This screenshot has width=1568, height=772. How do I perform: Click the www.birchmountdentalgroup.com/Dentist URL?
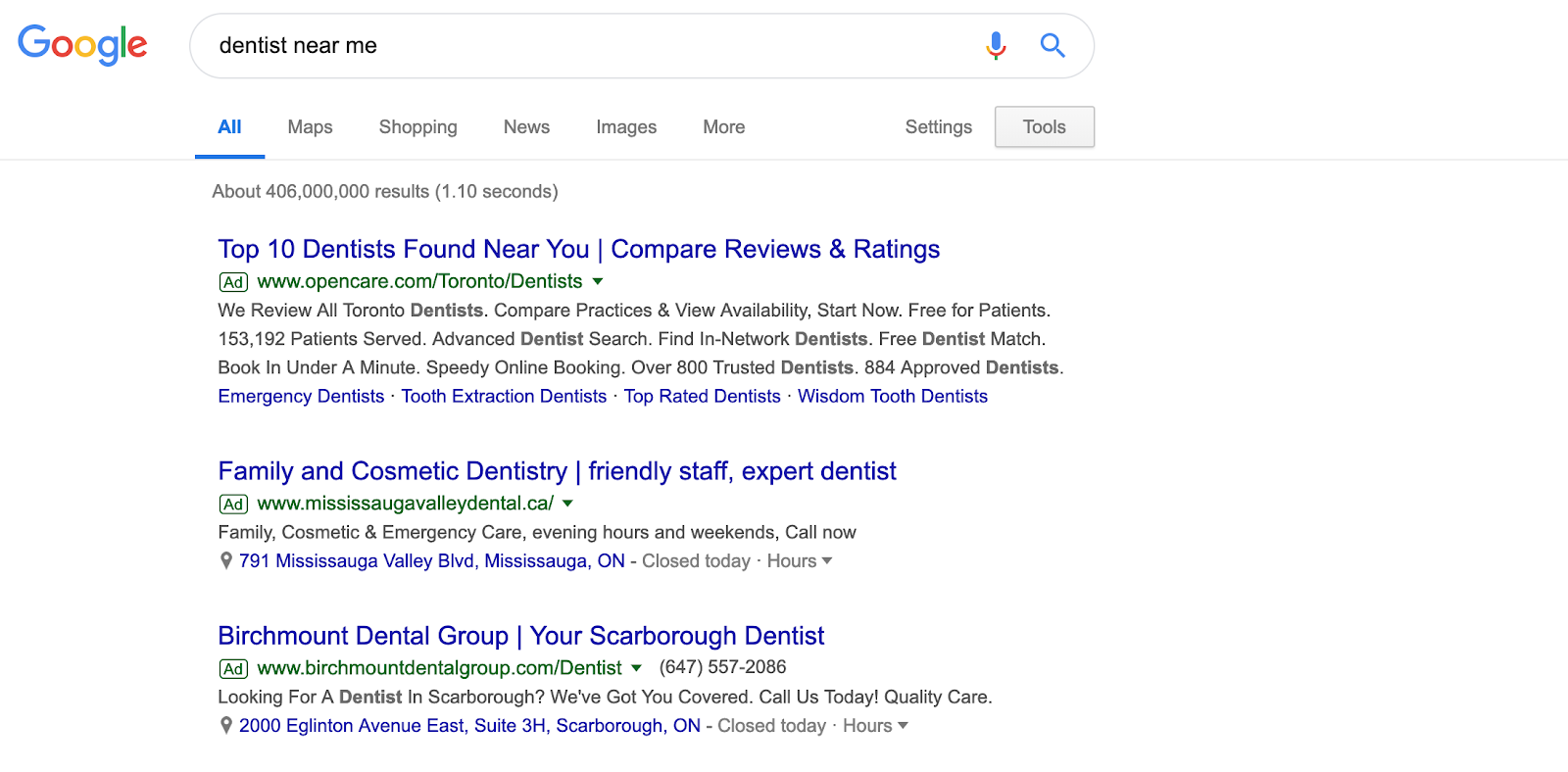click(439, 668)
